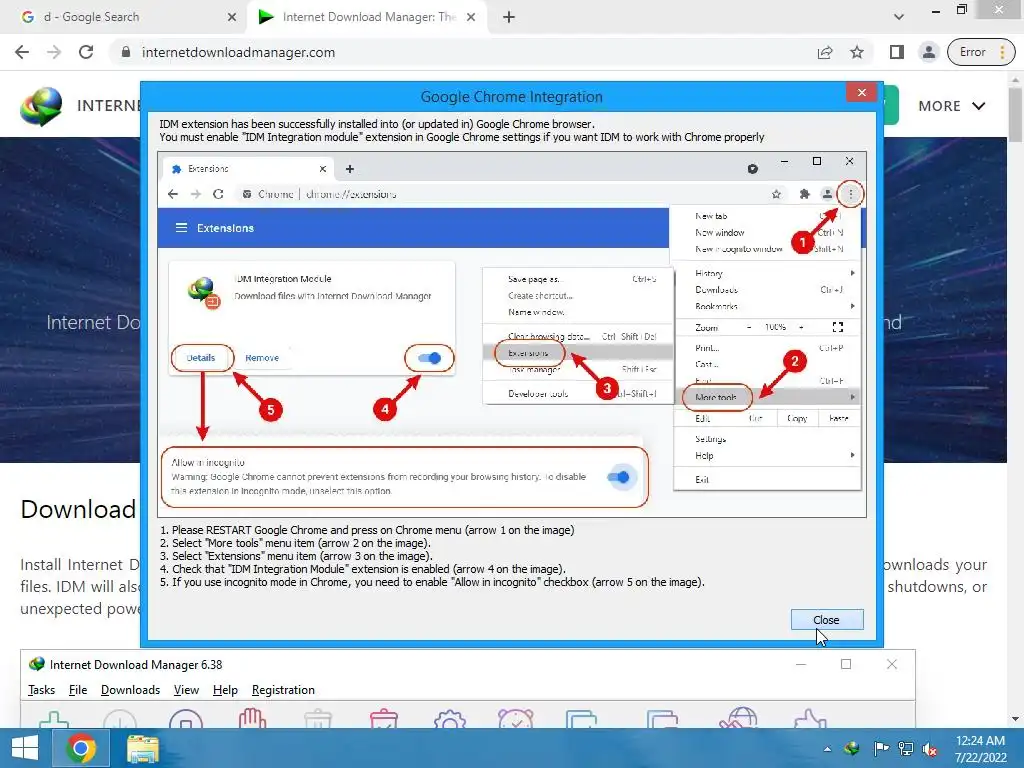Click the Close button in integration dialog
Viewport: 1024px width, 768px height.
coord(827,620)
